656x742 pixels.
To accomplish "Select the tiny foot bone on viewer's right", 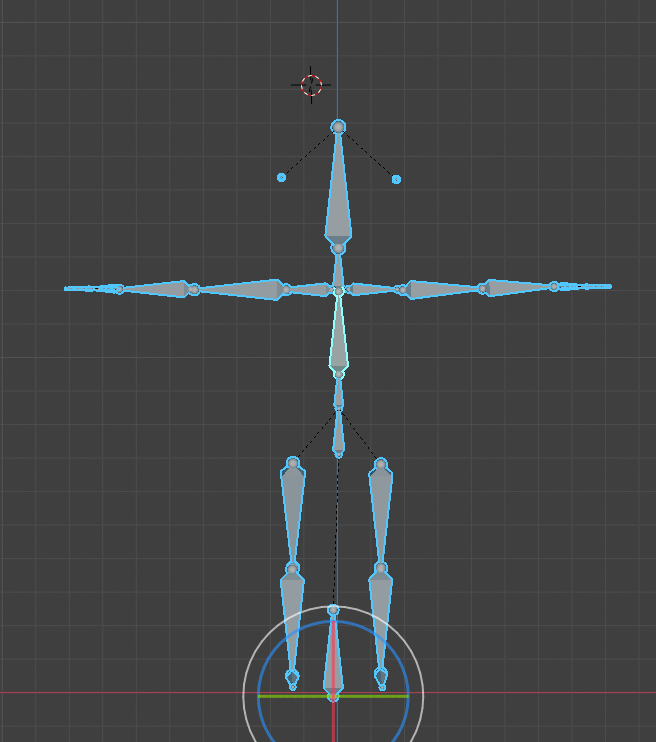I will (381, 679).
